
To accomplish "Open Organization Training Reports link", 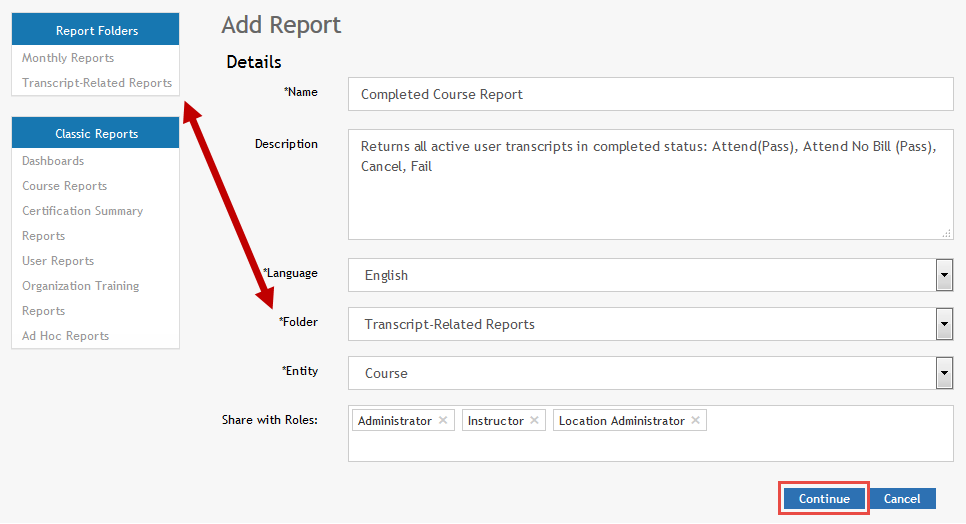I will [80, 286].
